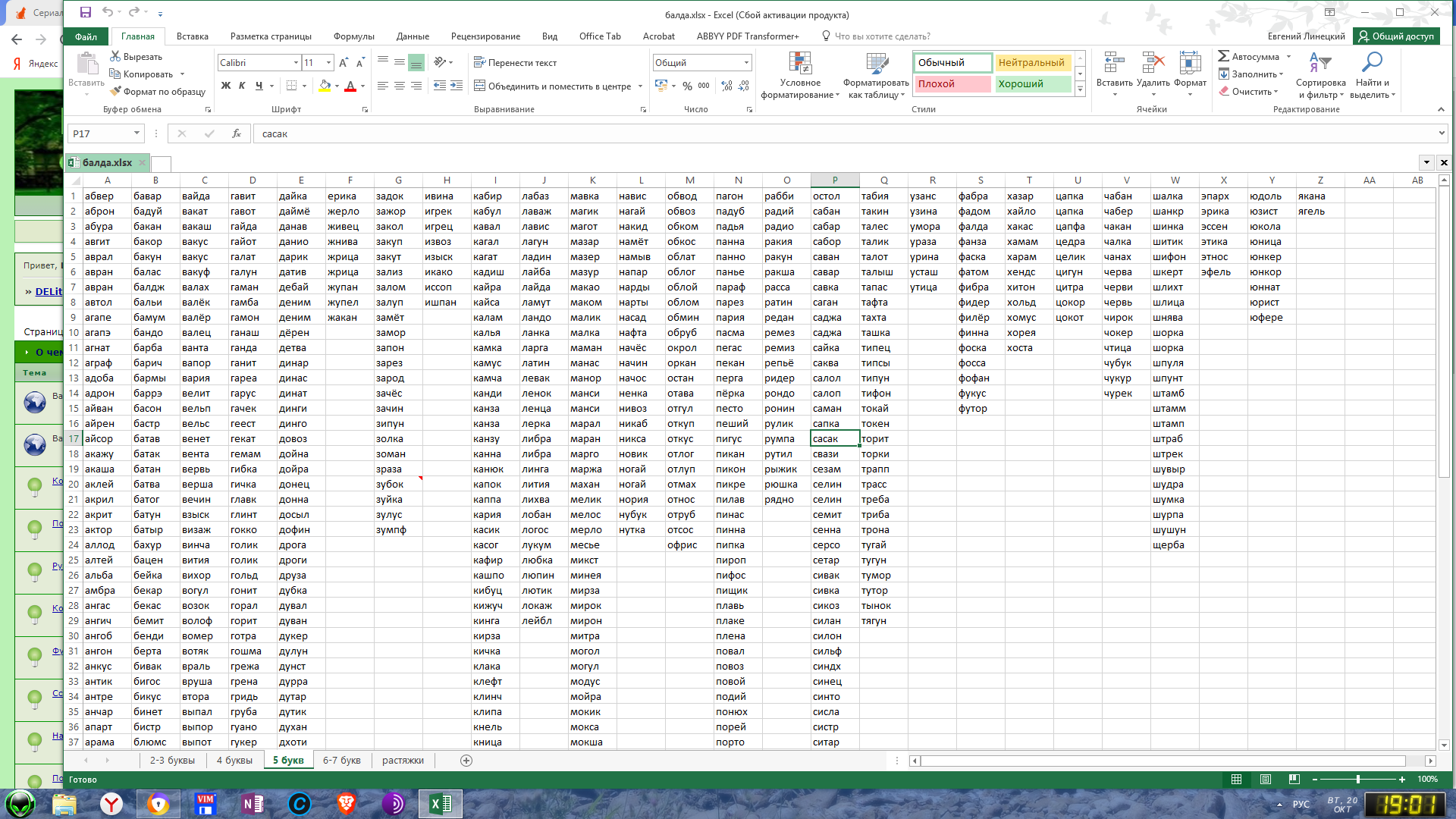The height and width of the screenshot is (819, 1456).
Task: Select the Плохой cell style
Action: (x=952, y=84)
